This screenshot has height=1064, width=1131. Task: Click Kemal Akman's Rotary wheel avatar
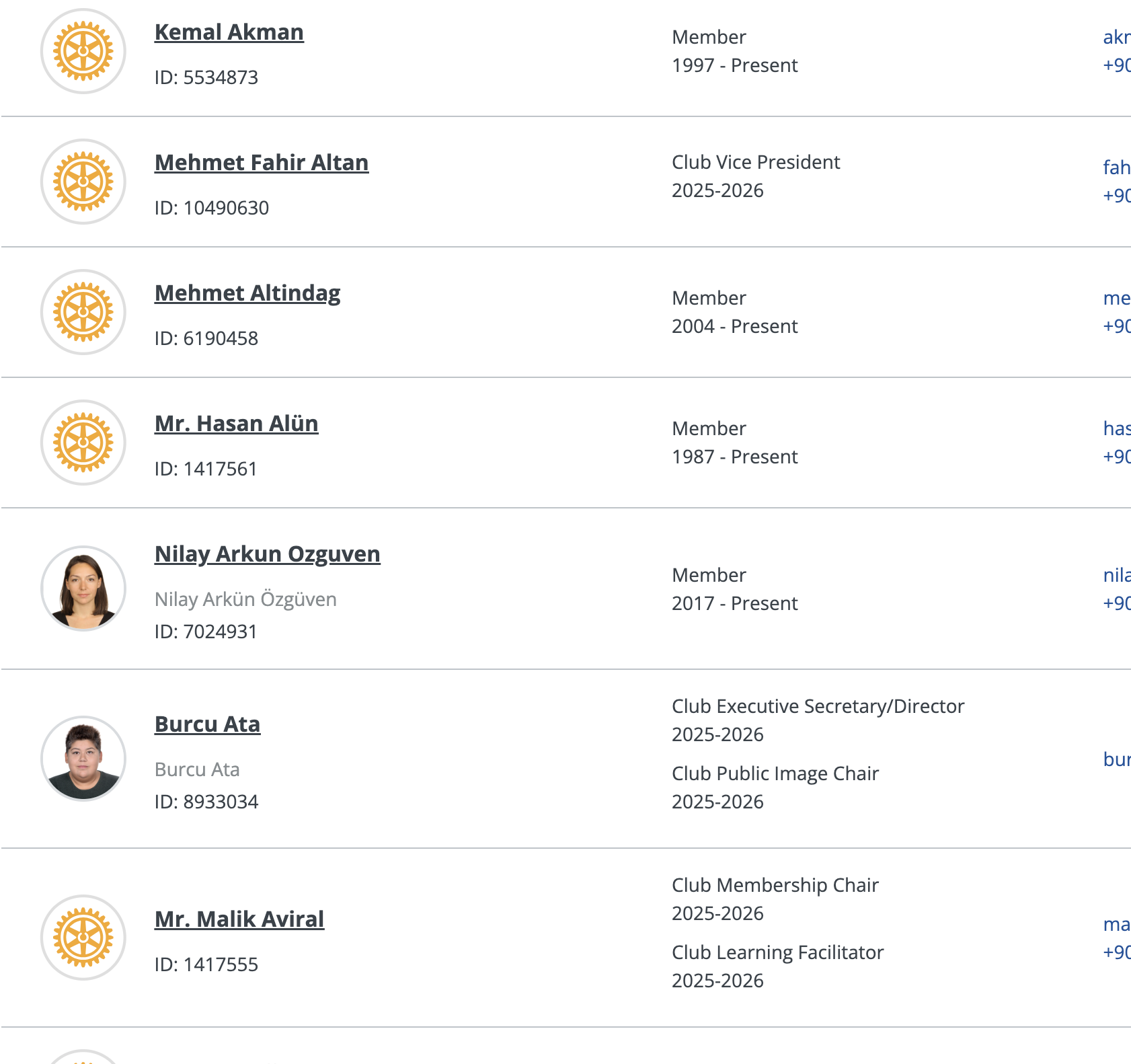pos(83,51)
